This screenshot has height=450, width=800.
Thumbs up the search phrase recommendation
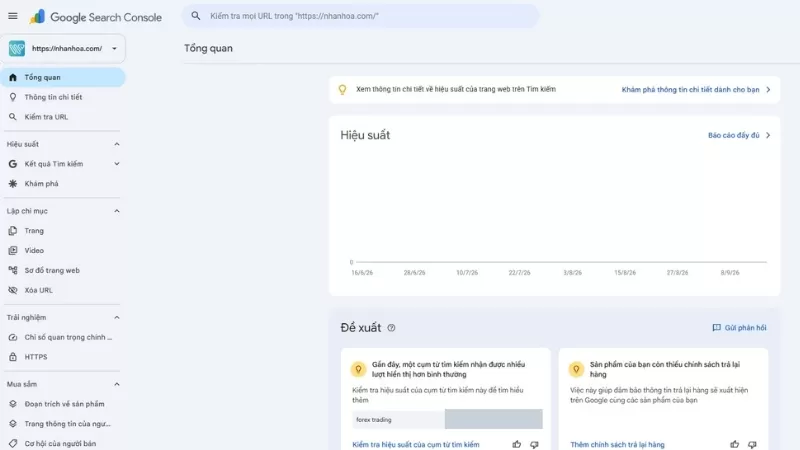click(517, 444)
